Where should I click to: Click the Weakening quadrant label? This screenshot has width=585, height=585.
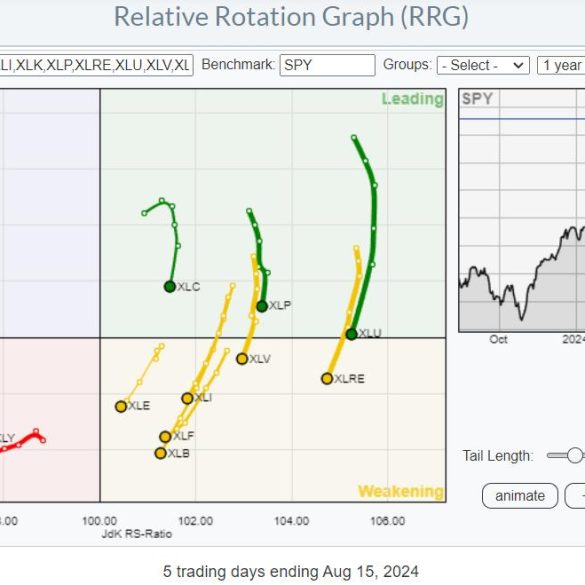(x=401, y=491)
